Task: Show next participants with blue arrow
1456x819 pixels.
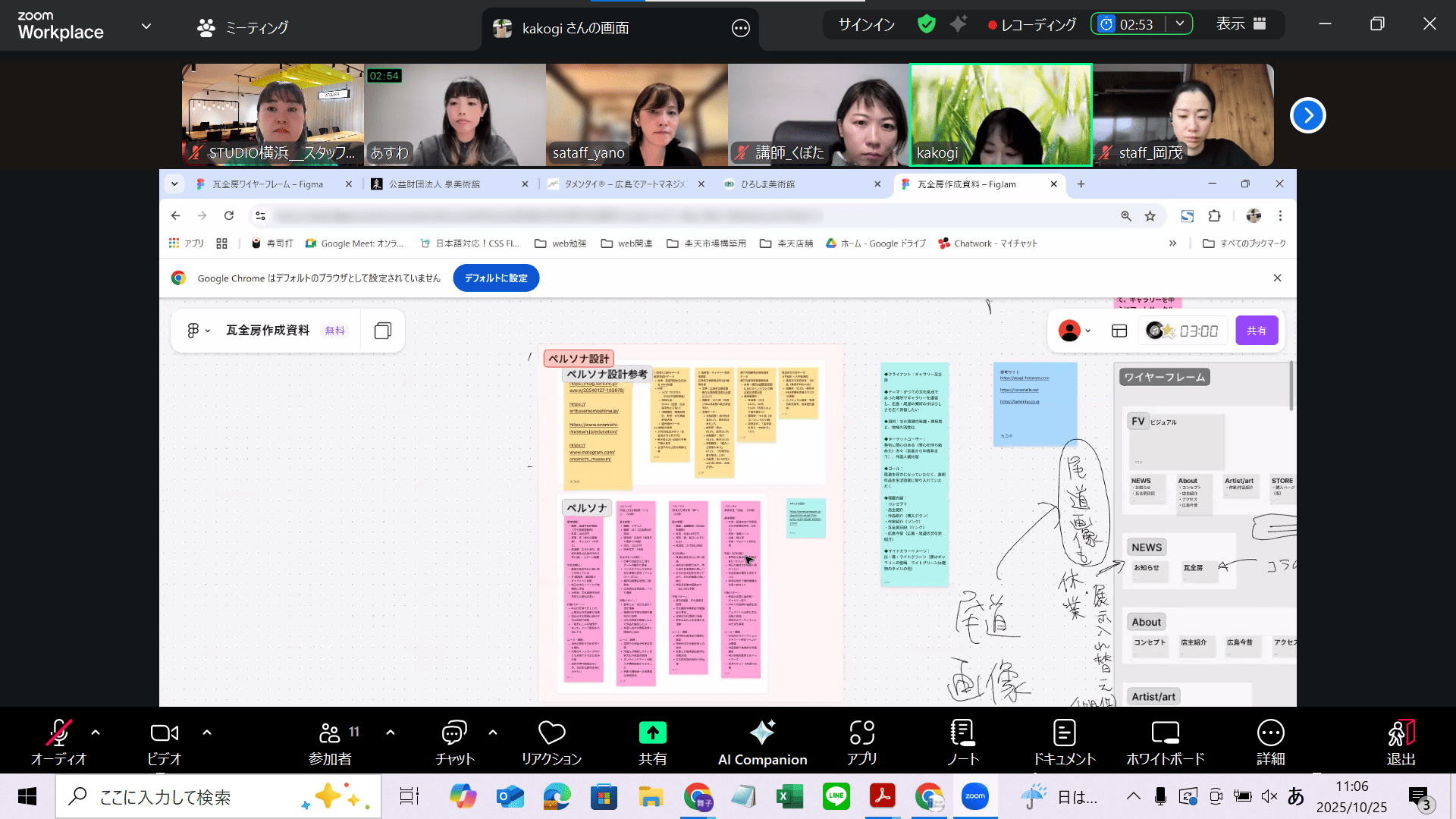Action: [x=1307, y=115]
